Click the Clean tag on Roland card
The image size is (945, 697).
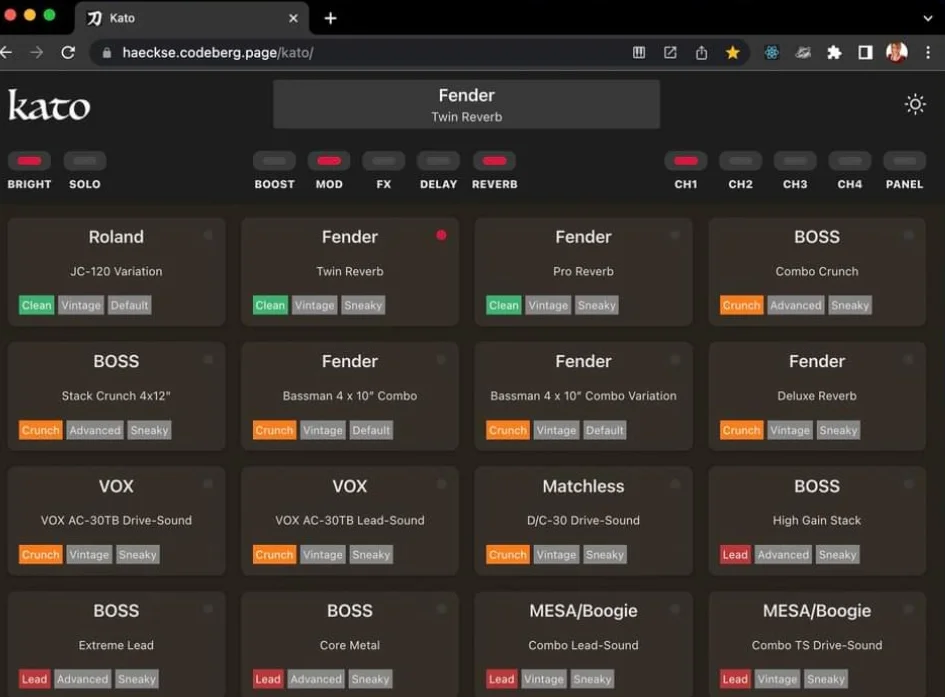pos(37,305)
